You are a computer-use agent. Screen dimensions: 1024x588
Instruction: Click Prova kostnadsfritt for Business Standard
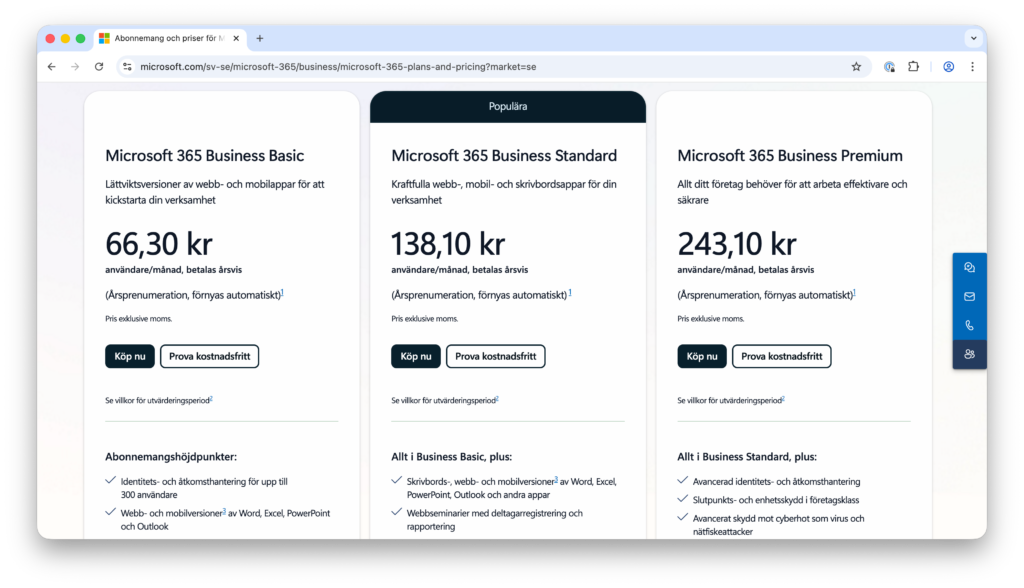click(496, 356)
